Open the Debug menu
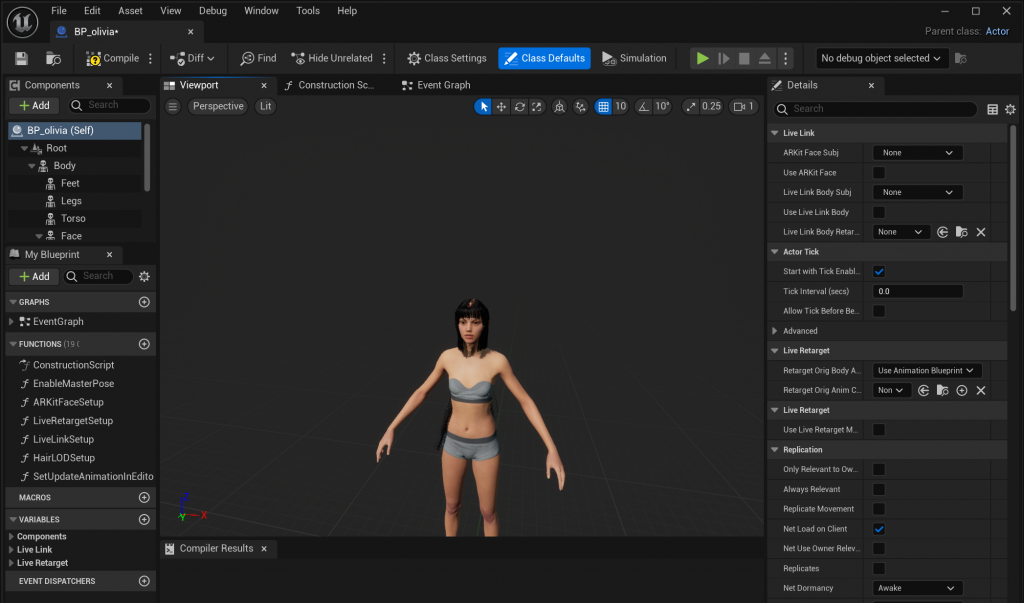Screen dimensions: 1024x603 coord(212,11)
